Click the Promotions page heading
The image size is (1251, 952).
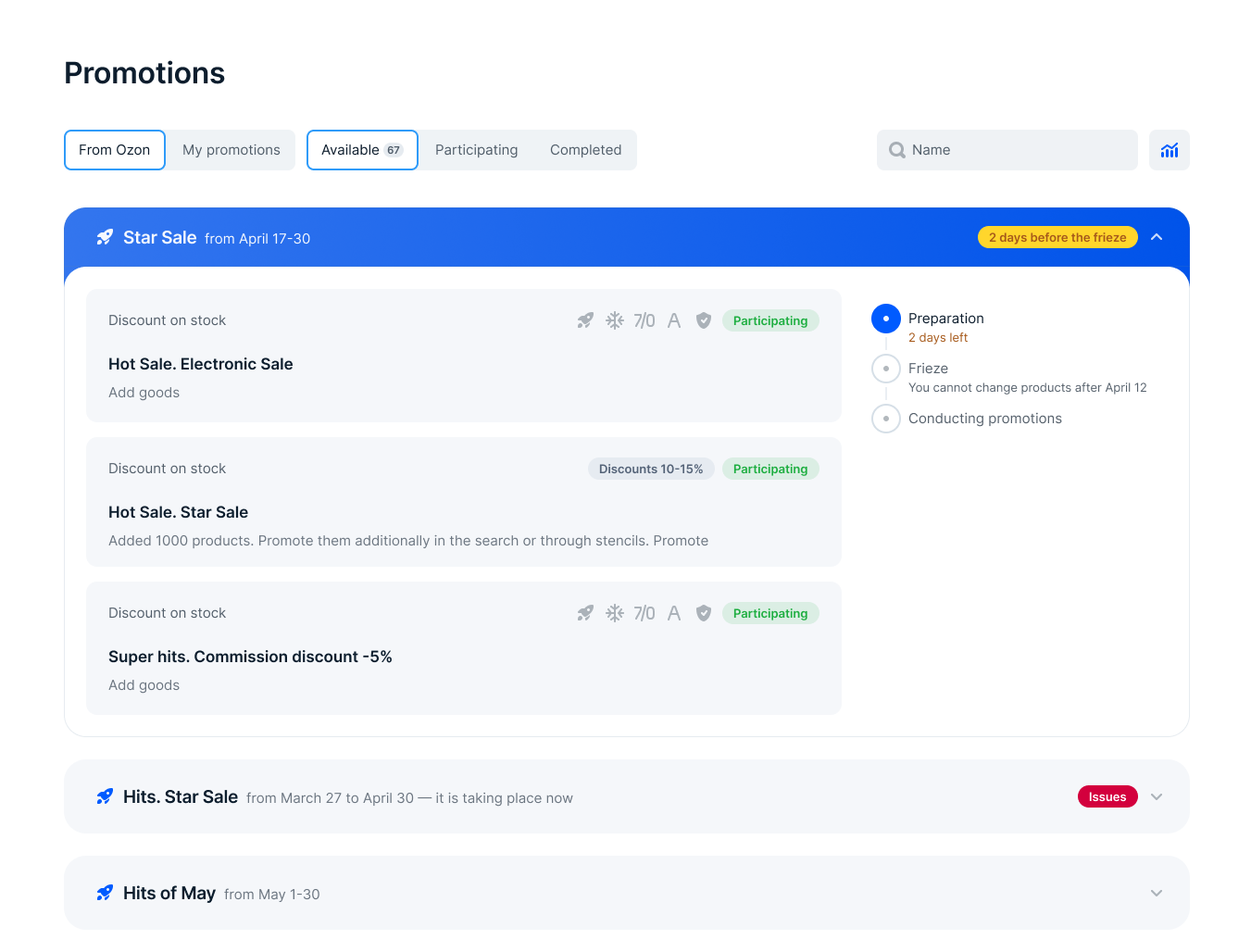click(144, 73)
